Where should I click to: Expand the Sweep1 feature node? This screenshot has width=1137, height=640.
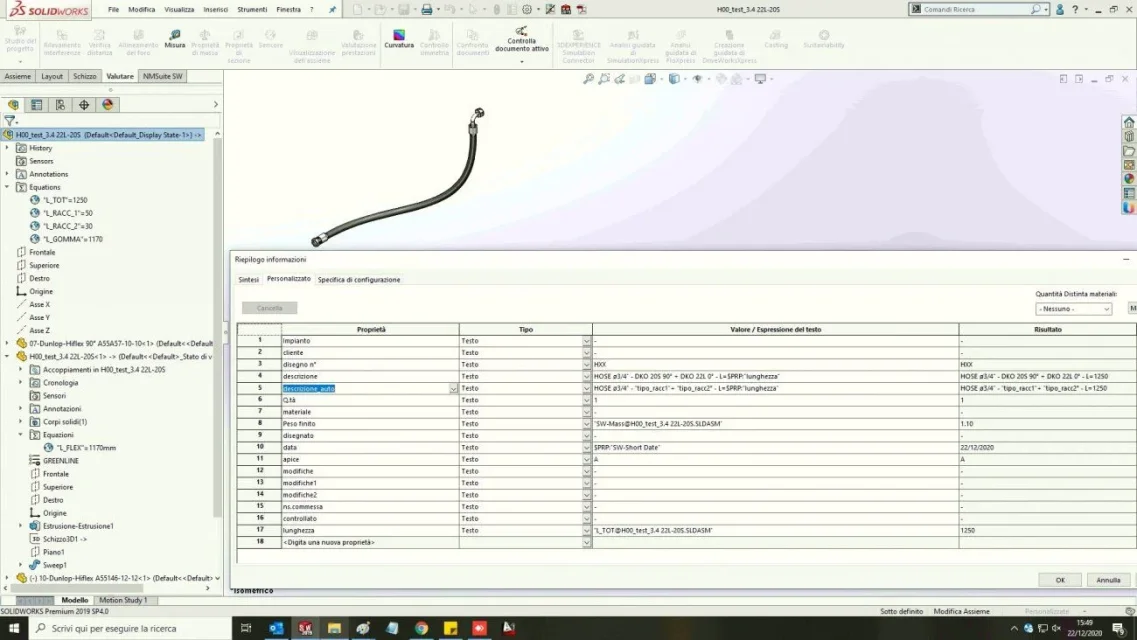20,565
